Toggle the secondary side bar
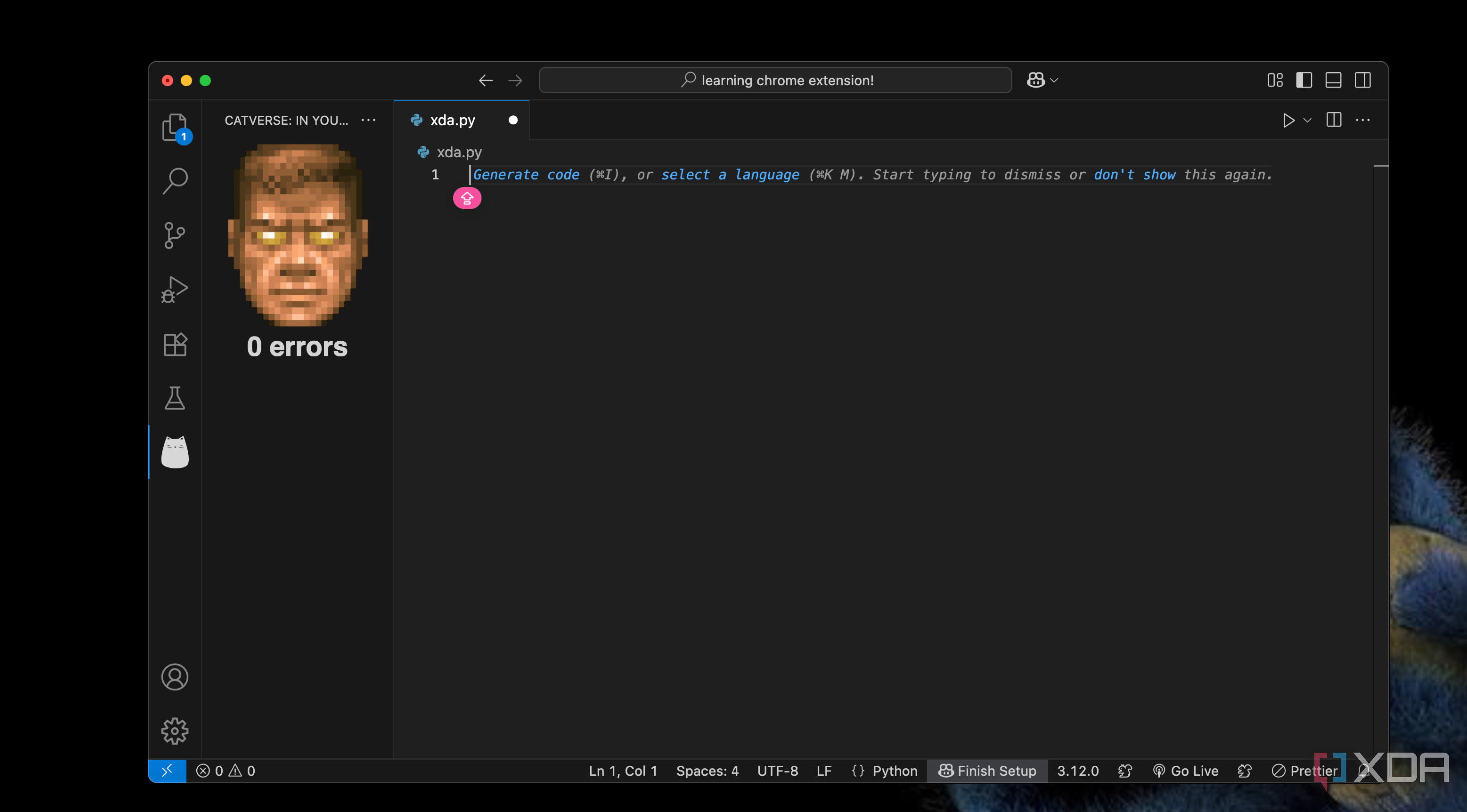 pyautogui.click(x=1363, y=80)
